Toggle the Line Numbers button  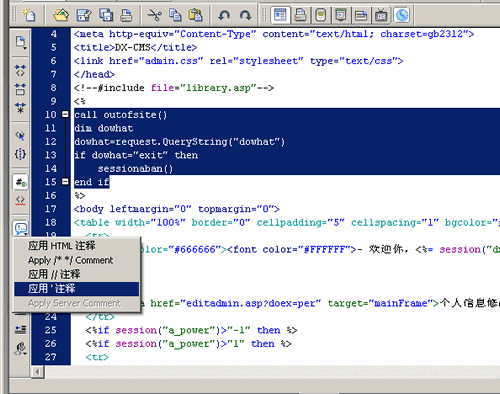coord(21,182)
